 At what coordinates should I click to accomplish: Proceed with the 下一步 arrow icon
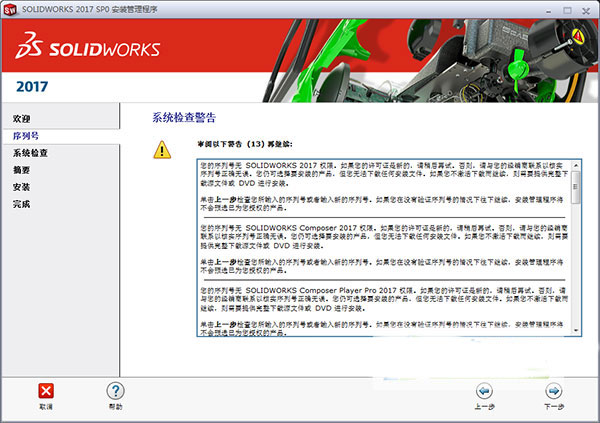coord(554,391)
